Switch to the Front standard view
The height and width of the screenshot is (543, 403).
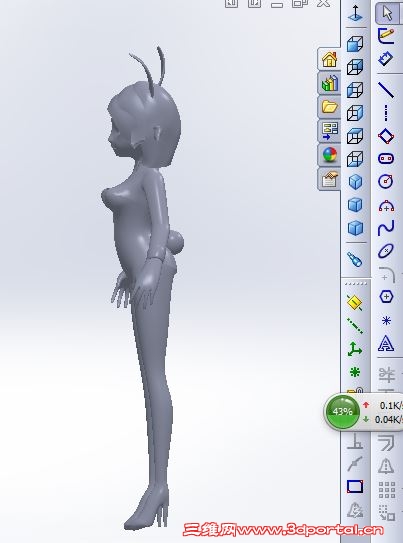click(x=355, y=44)
